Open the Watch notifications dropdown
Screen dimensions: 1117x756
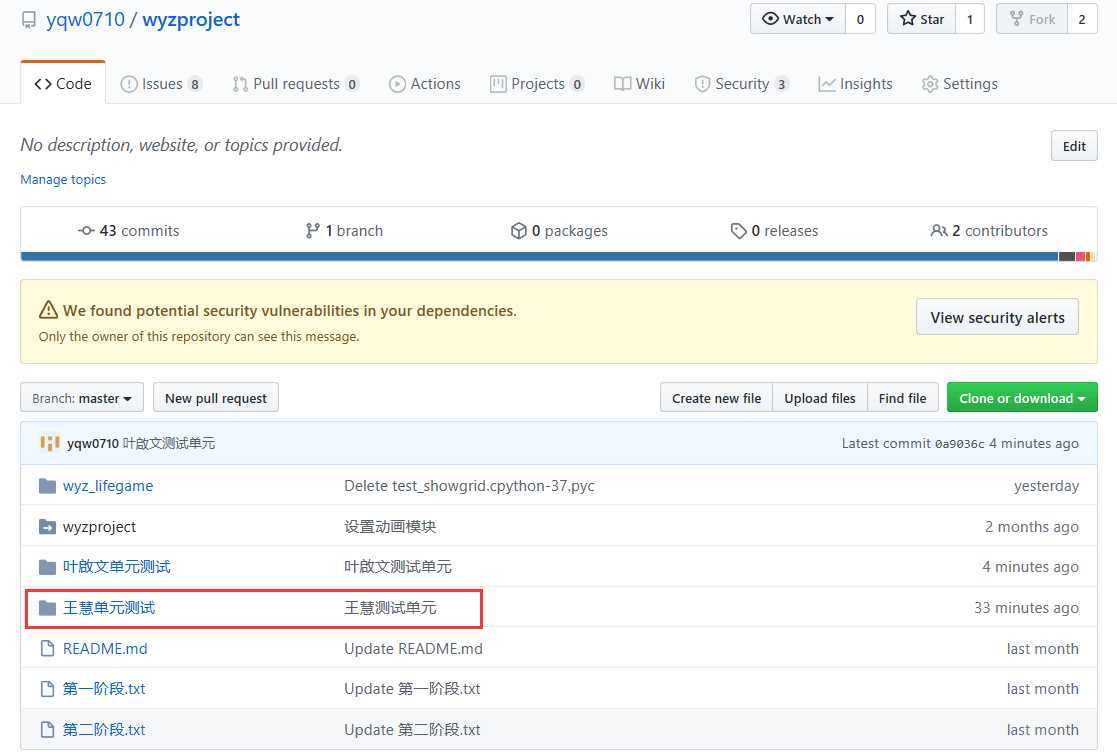[x=798, y=19]
